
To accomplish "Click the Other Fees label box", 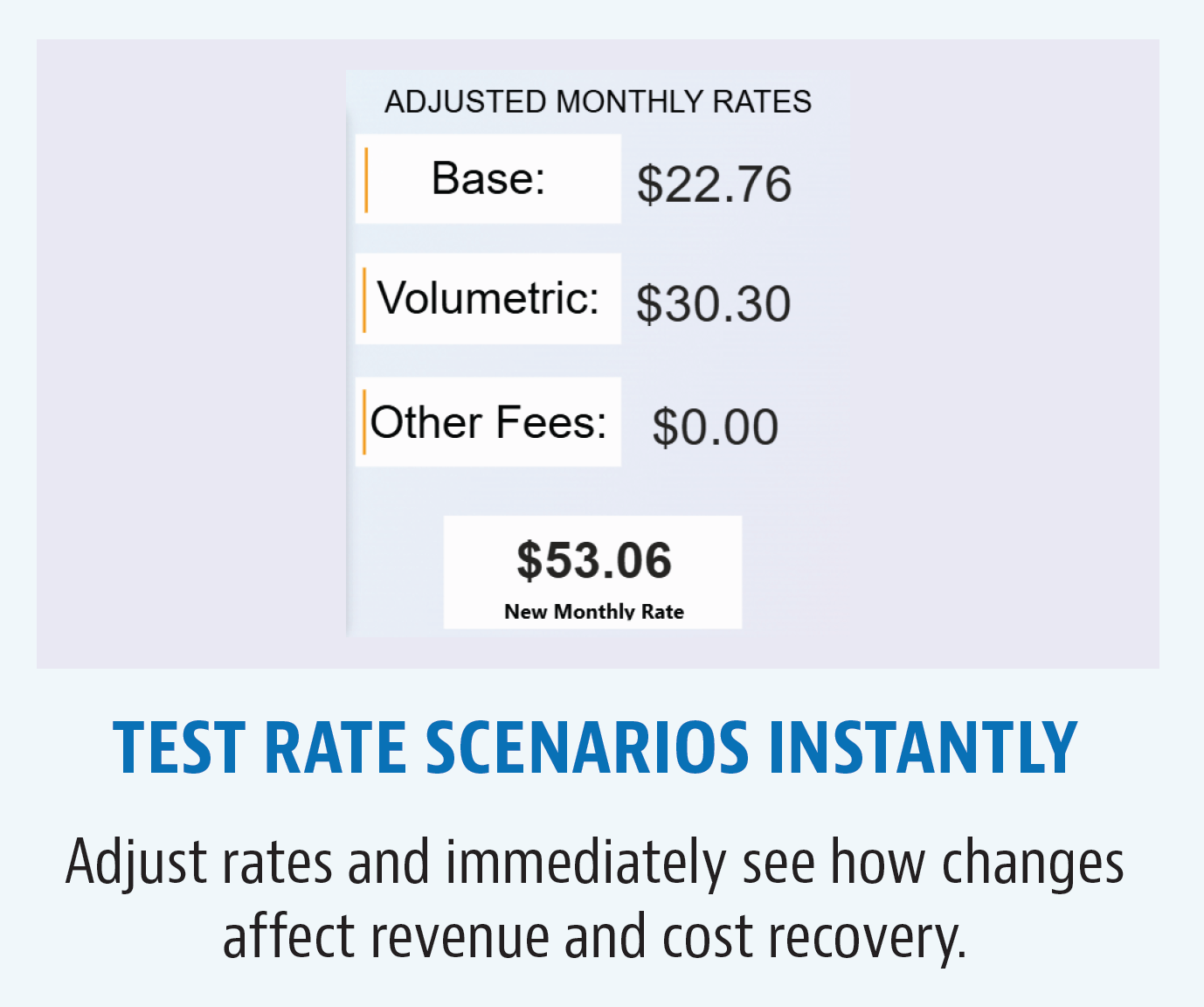I will [488, 422].
